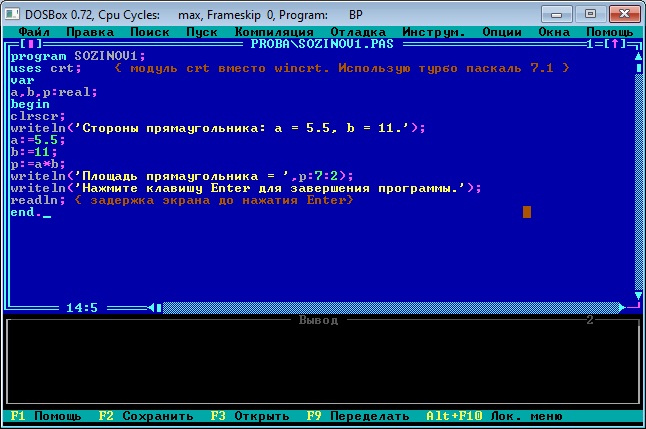646x429 pixels.
Task: Click the 'clrscr;' line
Action: point(38,116)
